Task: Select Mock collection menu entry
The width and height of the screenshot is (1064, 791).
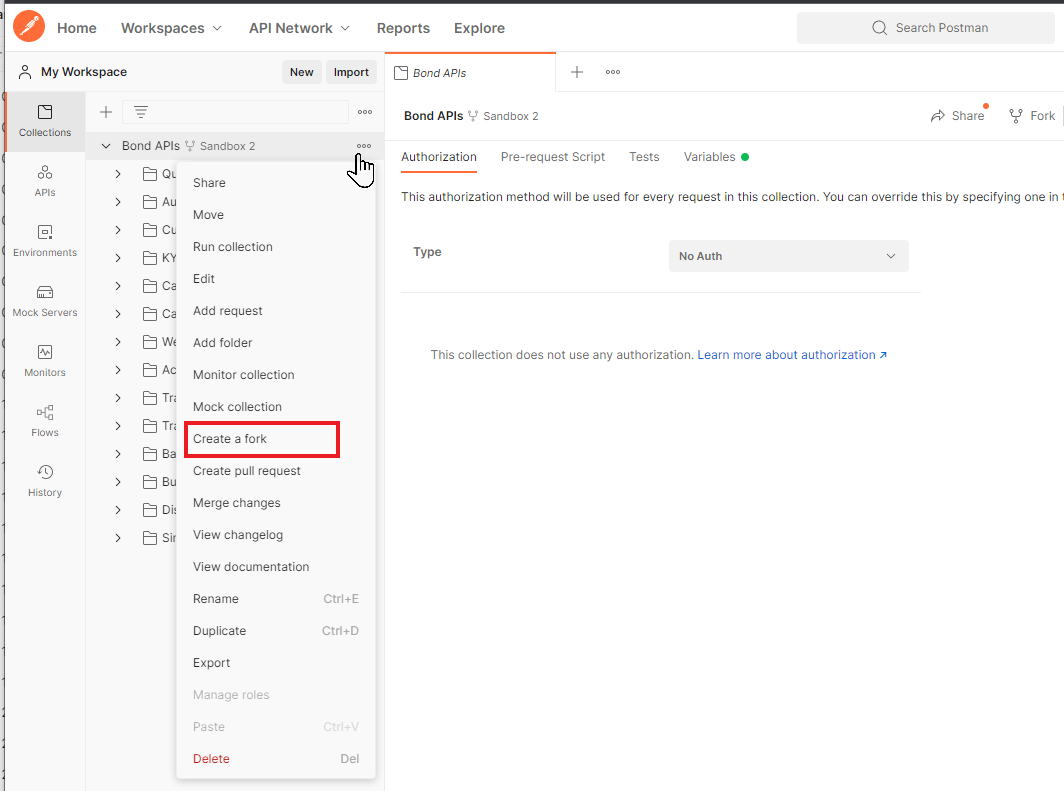Action: point(276,406)
